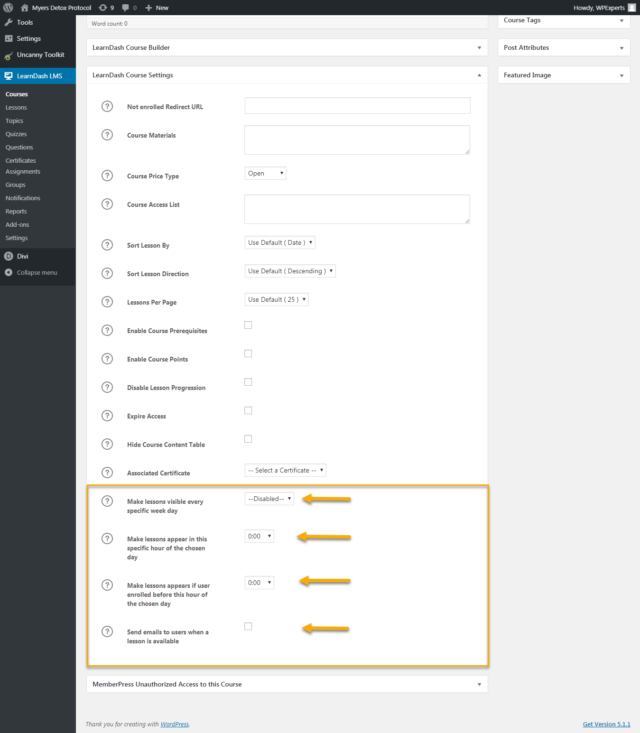Open the Course Price Type dropdown
Screen dimensions: 640x733
point(266,173)
